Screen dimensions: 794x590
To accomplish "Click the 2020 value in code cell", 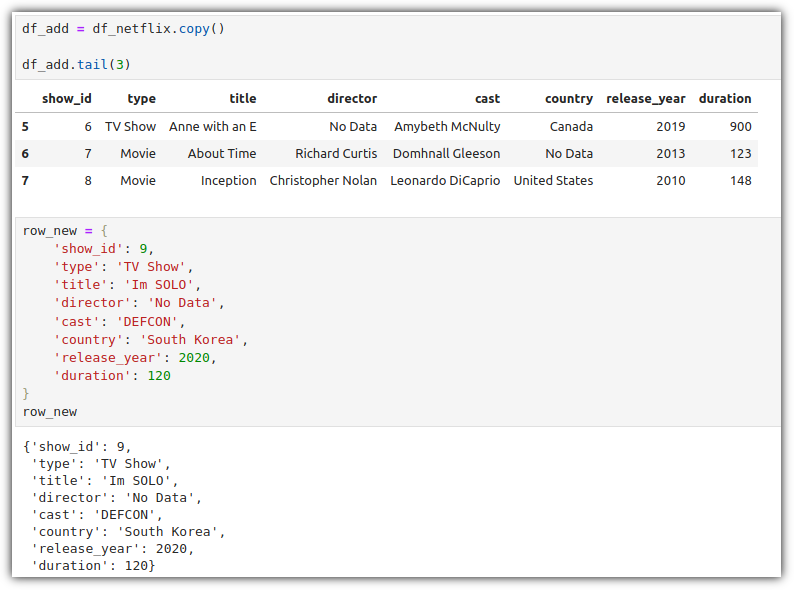I will click(x=194, y=358).
